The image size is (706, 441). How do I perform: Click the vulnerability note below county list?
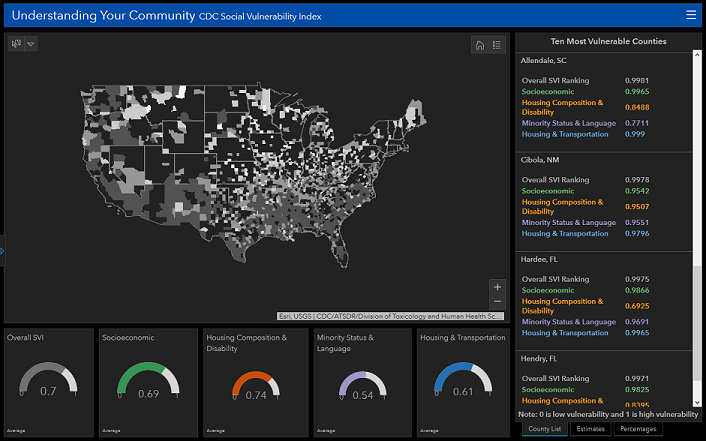pos(608,414)
